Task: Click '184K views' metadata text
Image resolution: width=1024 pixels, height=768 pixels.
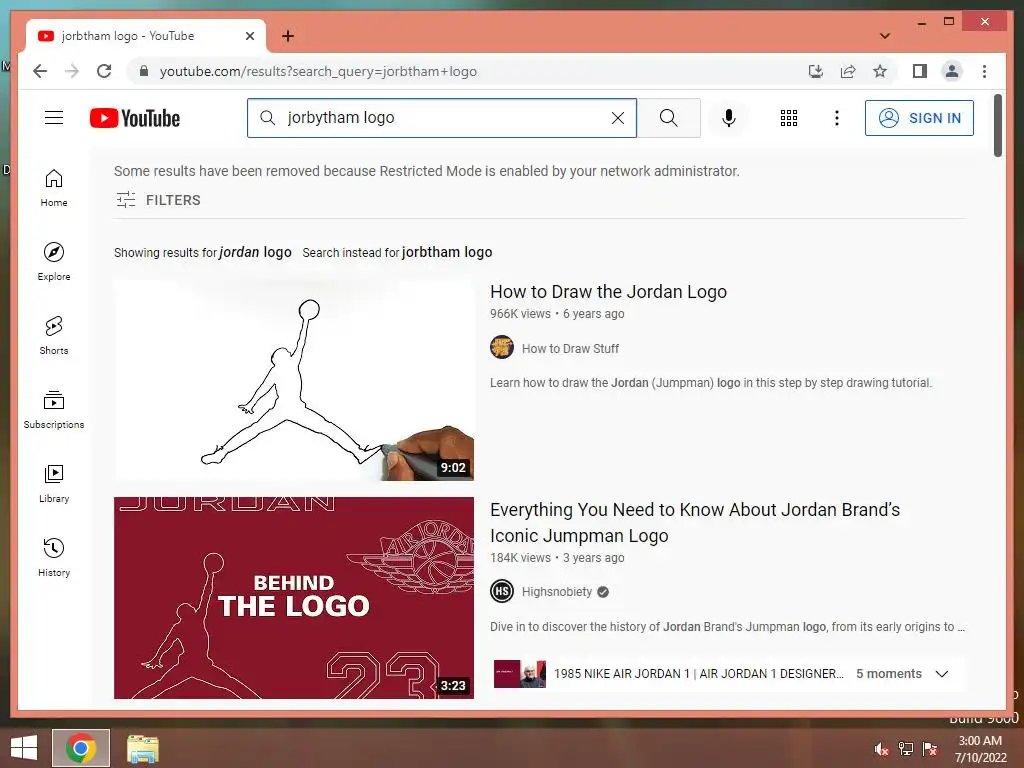Action: [520, 558]
